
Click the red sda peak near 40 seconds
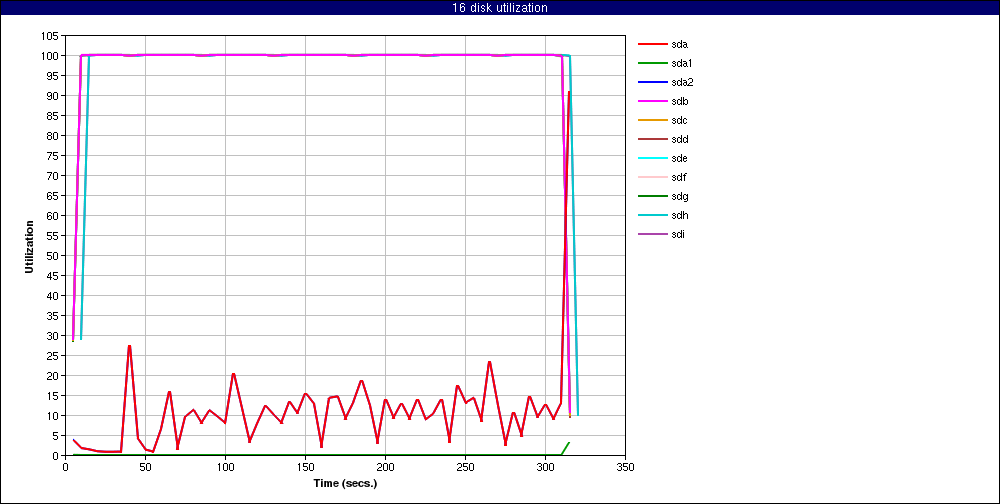129,346
